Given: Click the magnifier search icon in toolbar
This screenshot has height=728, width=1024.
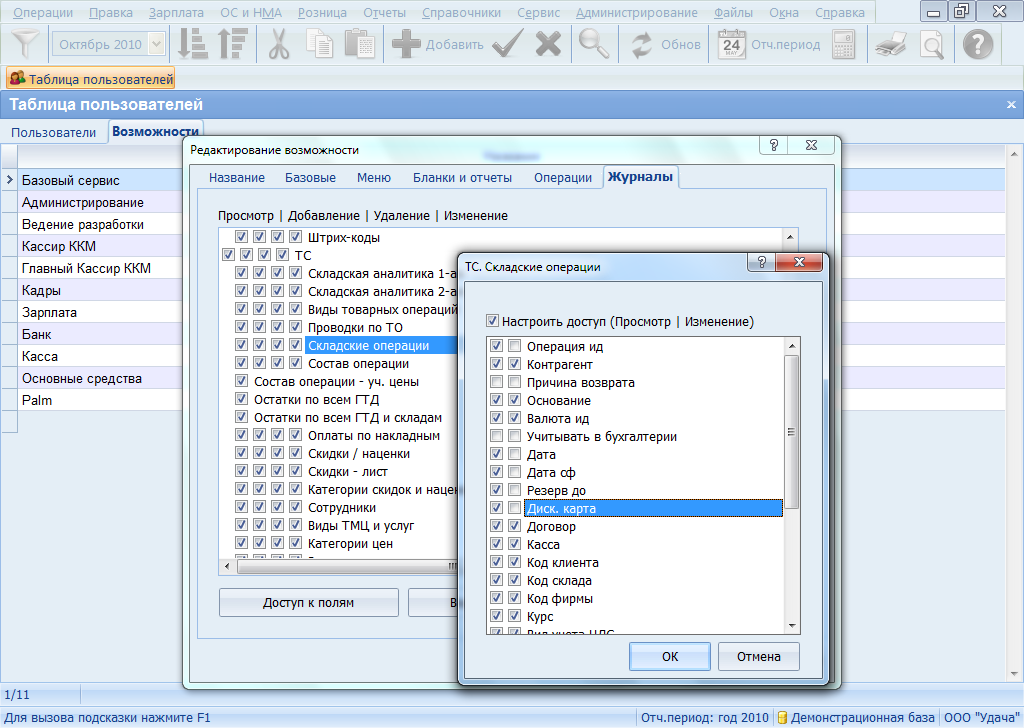Looking at the screenshot, I should [595, 44].
